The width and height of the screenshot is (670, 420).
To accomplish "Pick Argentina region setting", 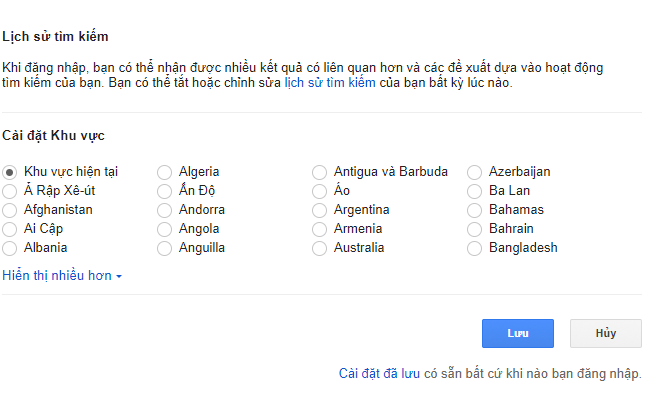I will pos(320,210).
